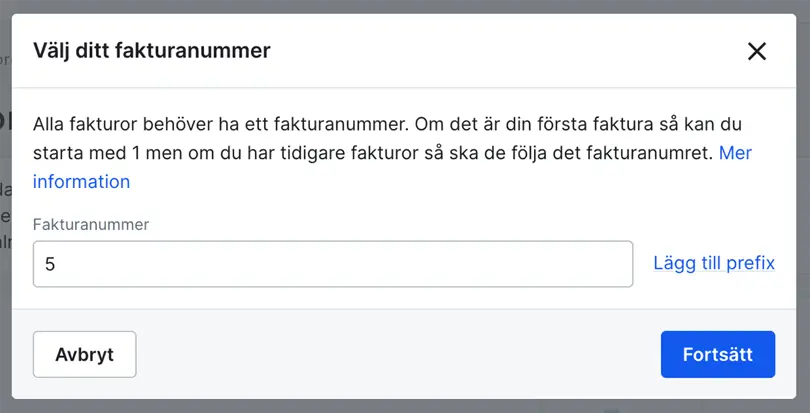Click the 'Fakturanummer' field label

point(91,225)
